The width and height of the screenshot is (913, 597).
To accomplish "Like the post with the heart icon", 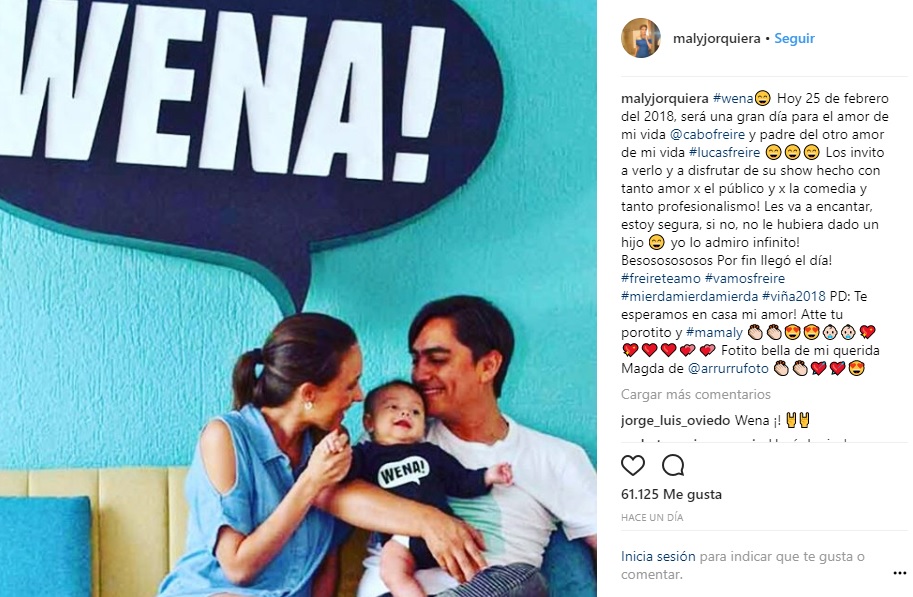I will [633, 465].
